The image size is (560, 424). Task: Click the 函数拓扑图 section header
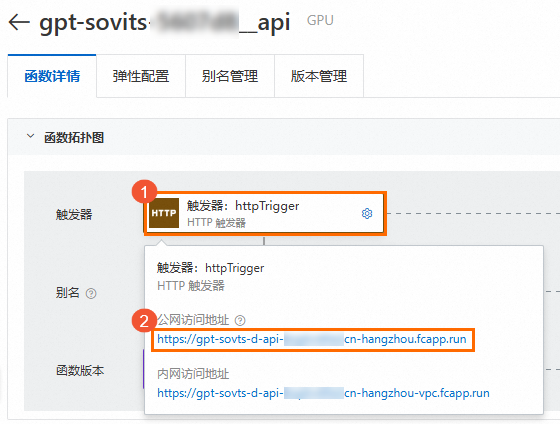[x=74, y=138]
